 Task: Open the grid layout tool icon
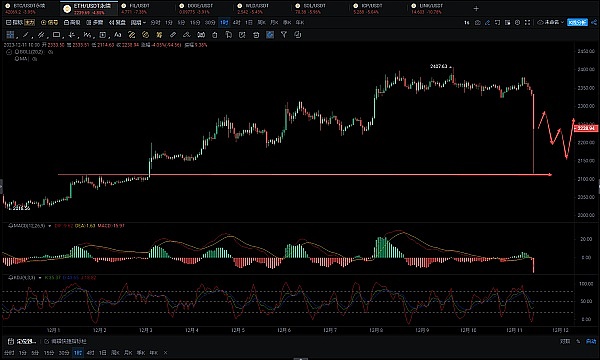point(10,35)
